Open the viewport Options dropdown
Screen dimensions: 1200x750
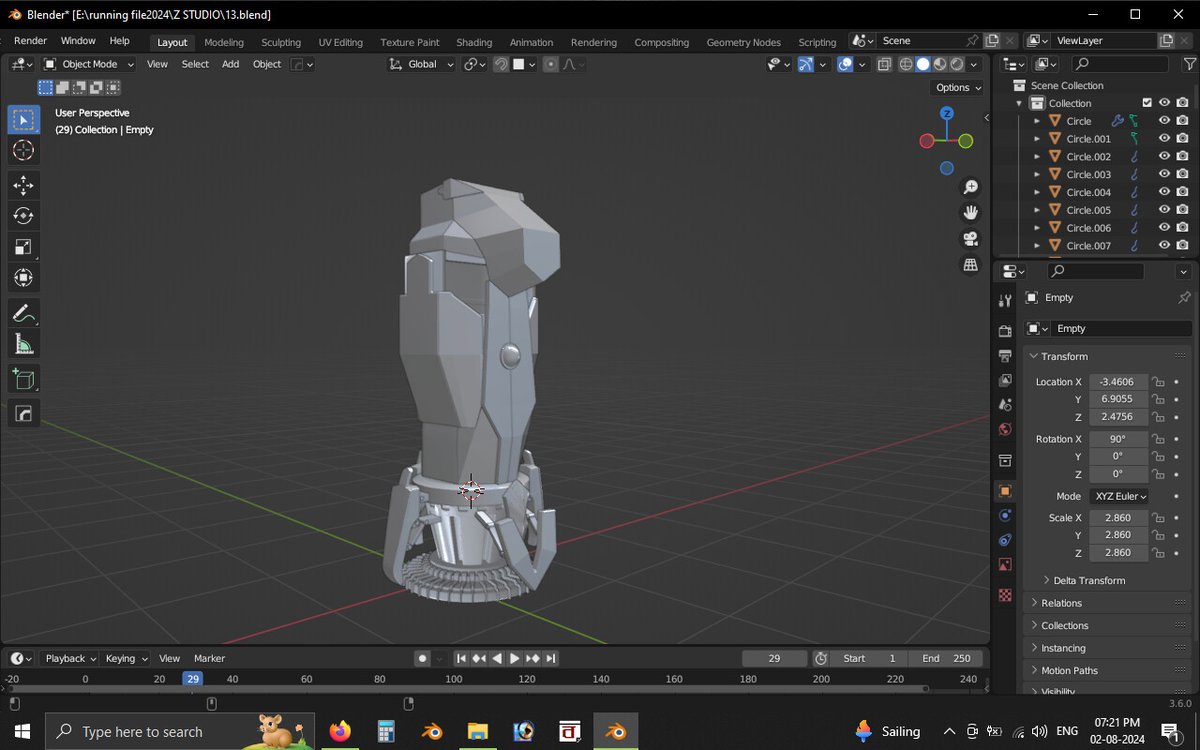coord(958,87)
